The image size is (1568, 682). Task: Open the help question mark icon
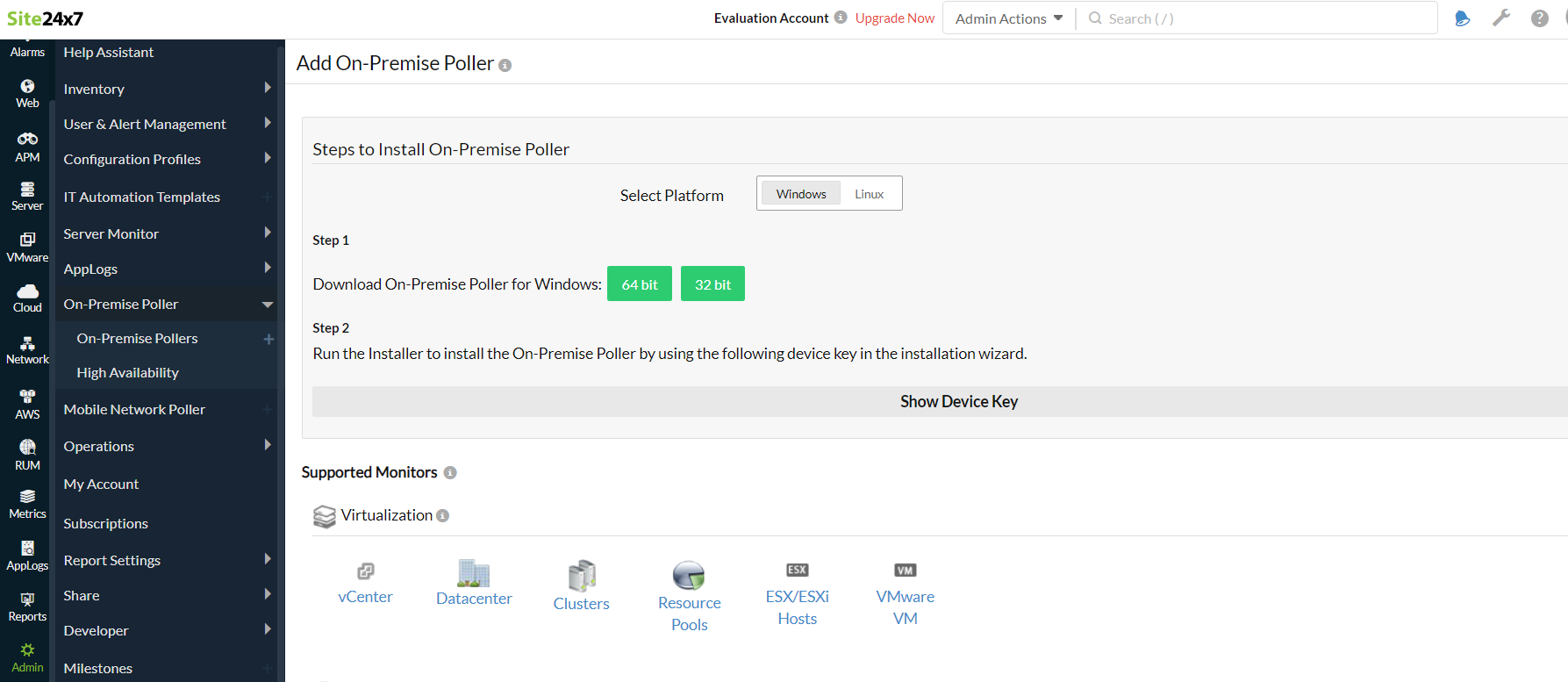[x=1539, y=18]
